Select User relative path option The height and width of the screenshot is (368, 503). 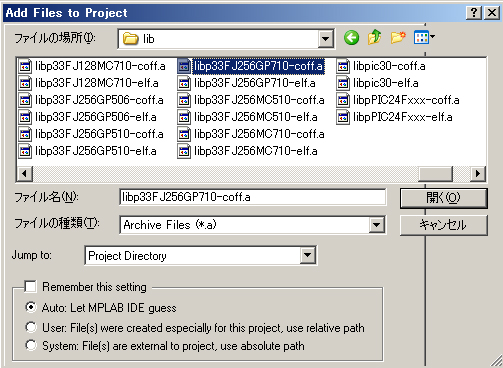pos(31,327)
